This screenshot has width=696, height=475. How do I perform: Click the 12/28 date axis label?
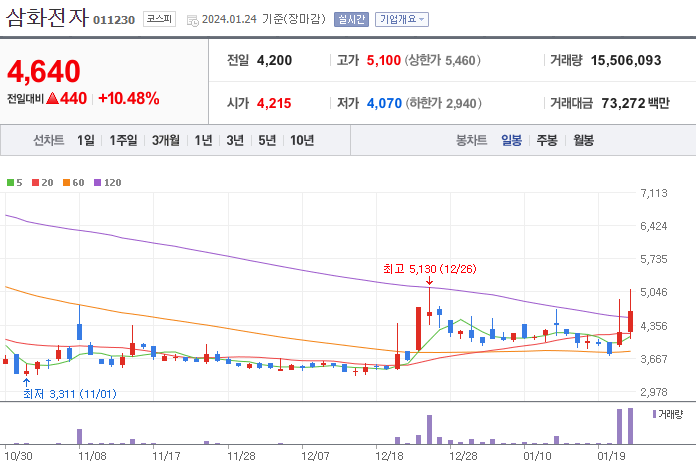click(x=463, y=456)
